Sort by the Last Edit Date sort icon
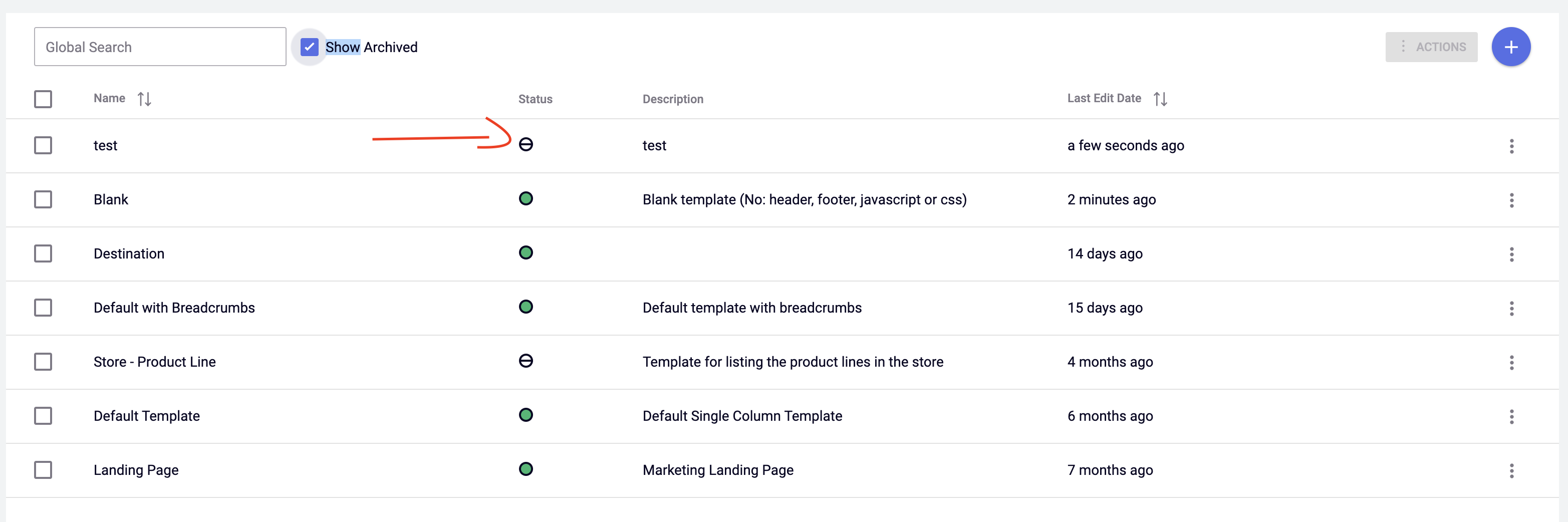 pyautogui.click(x=1160, y=98)
